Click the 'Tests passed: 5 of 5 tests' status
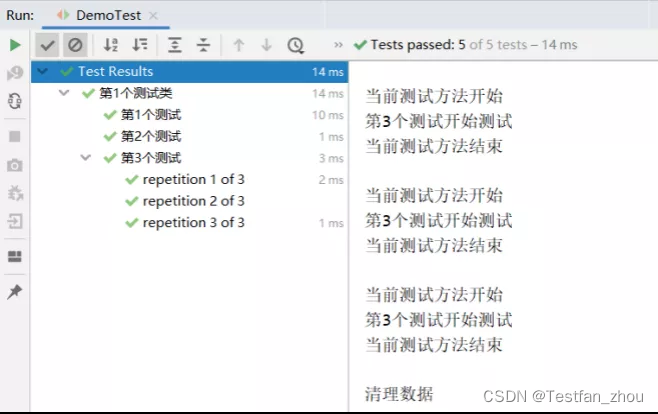This screenshot has width=658, height=414. [466, 44]
